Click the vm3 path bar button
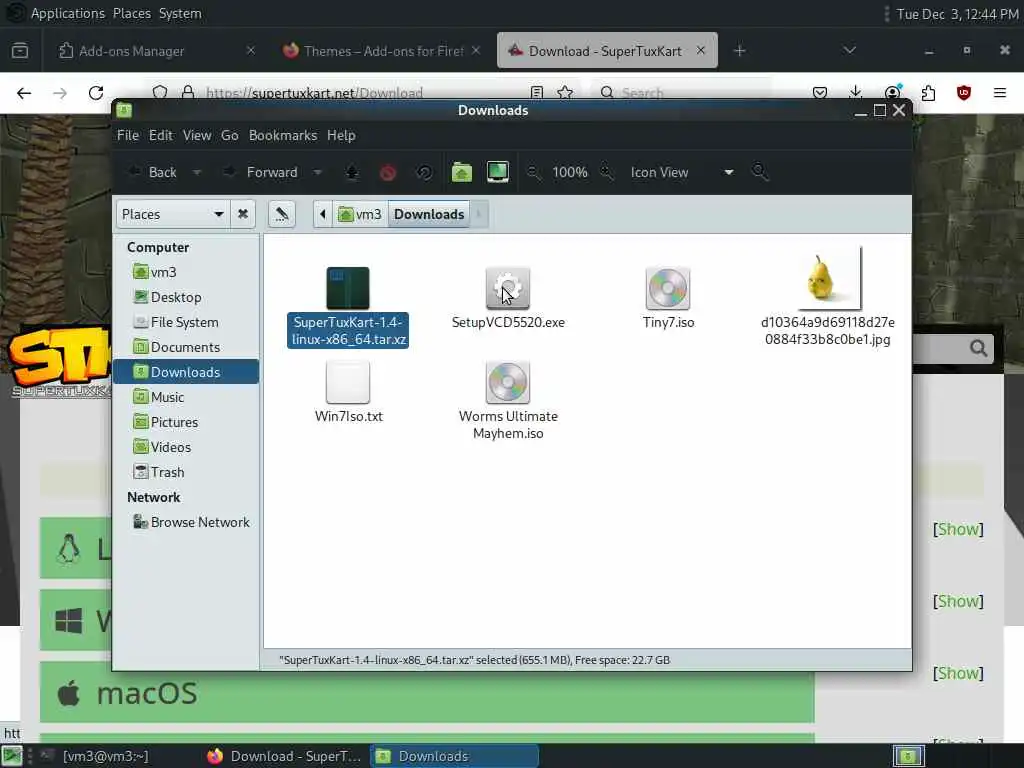Screen dimensions: 1024x768 click(360, 214)
